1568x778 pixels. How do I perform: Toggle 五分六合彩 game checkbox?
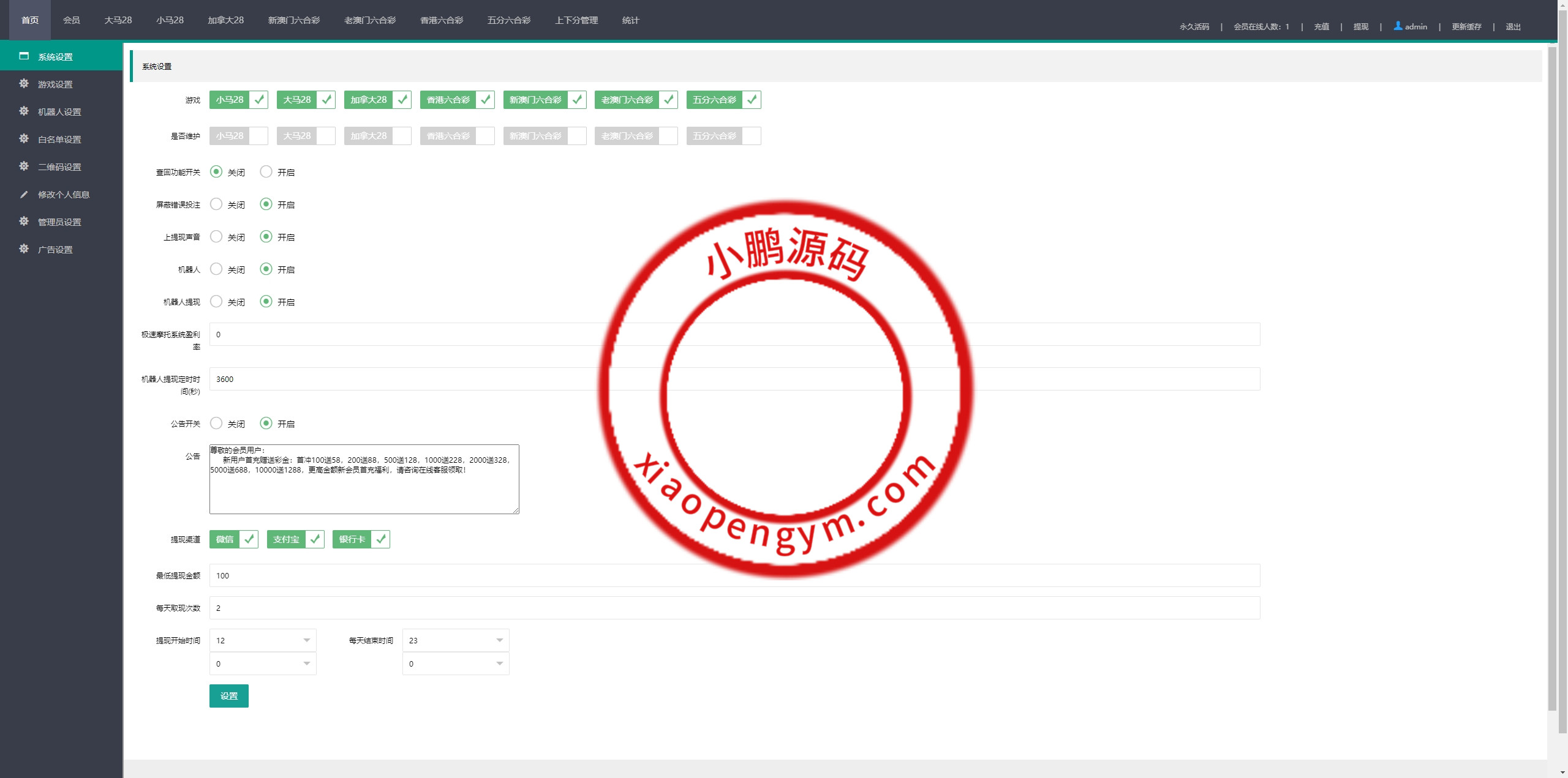click(x=723, y=100)
